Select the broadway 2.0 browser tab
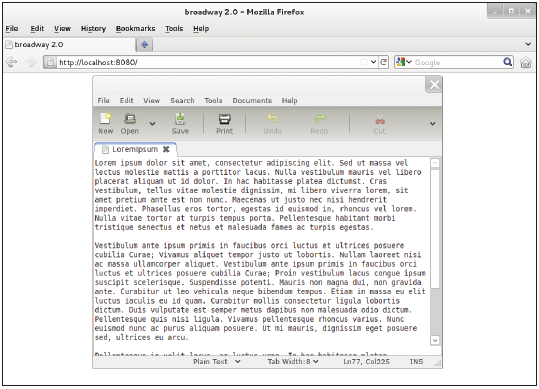This screenshot has width=539, height=389. [x=70, y=45]
